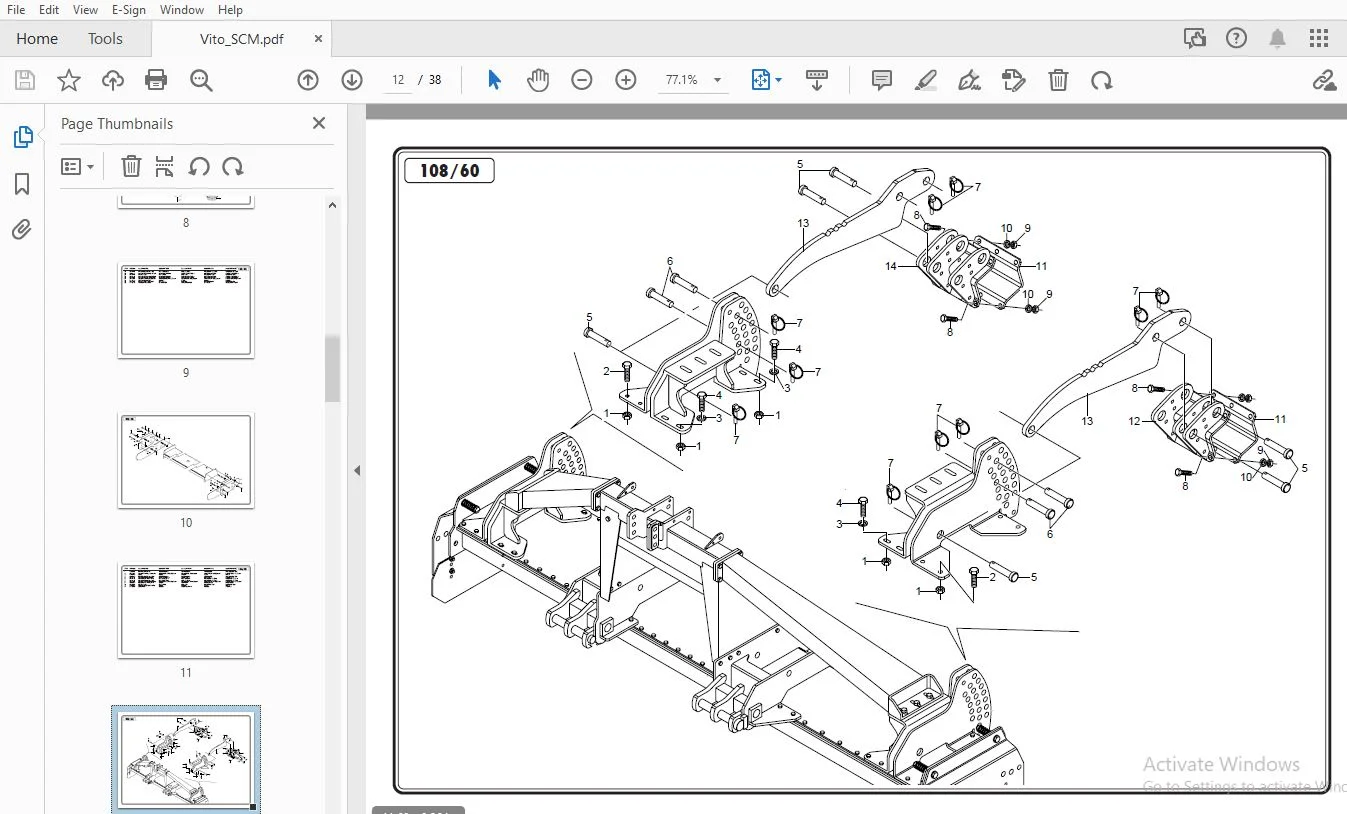Open the Edit menu
This screenshot has height=814, width=1347.
tap(49, 10)
